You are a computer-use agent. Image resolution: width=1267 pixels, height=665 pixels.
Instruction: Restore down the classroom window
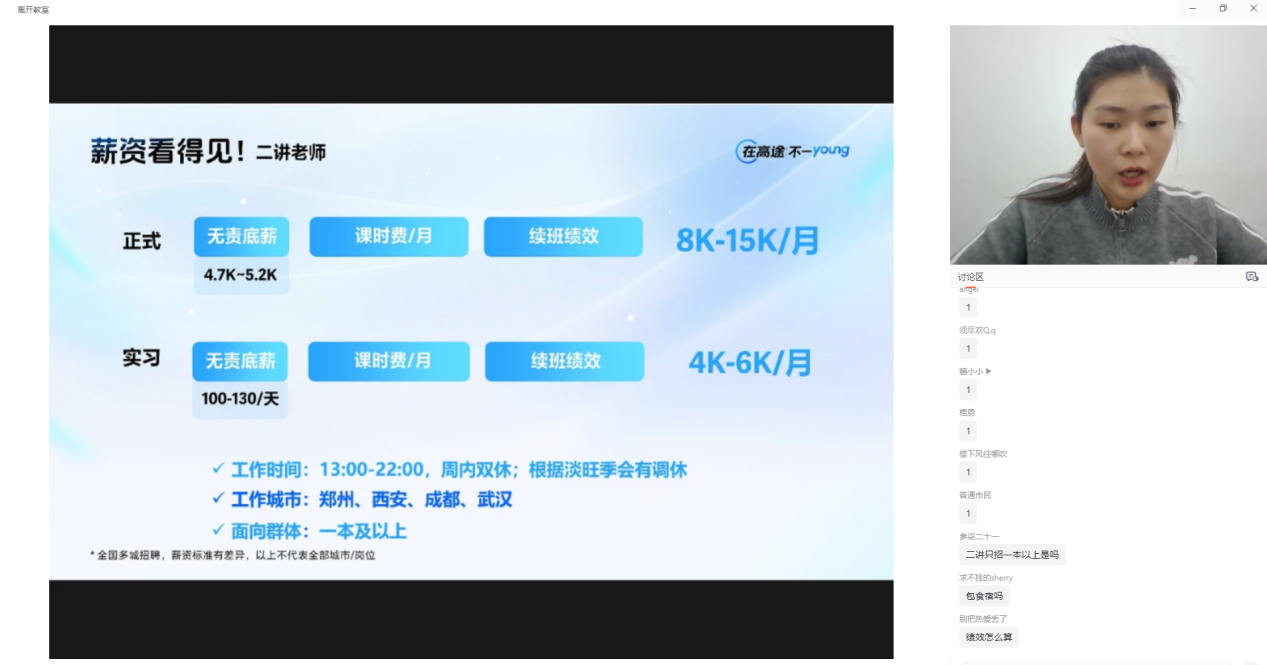(1223, 9)
